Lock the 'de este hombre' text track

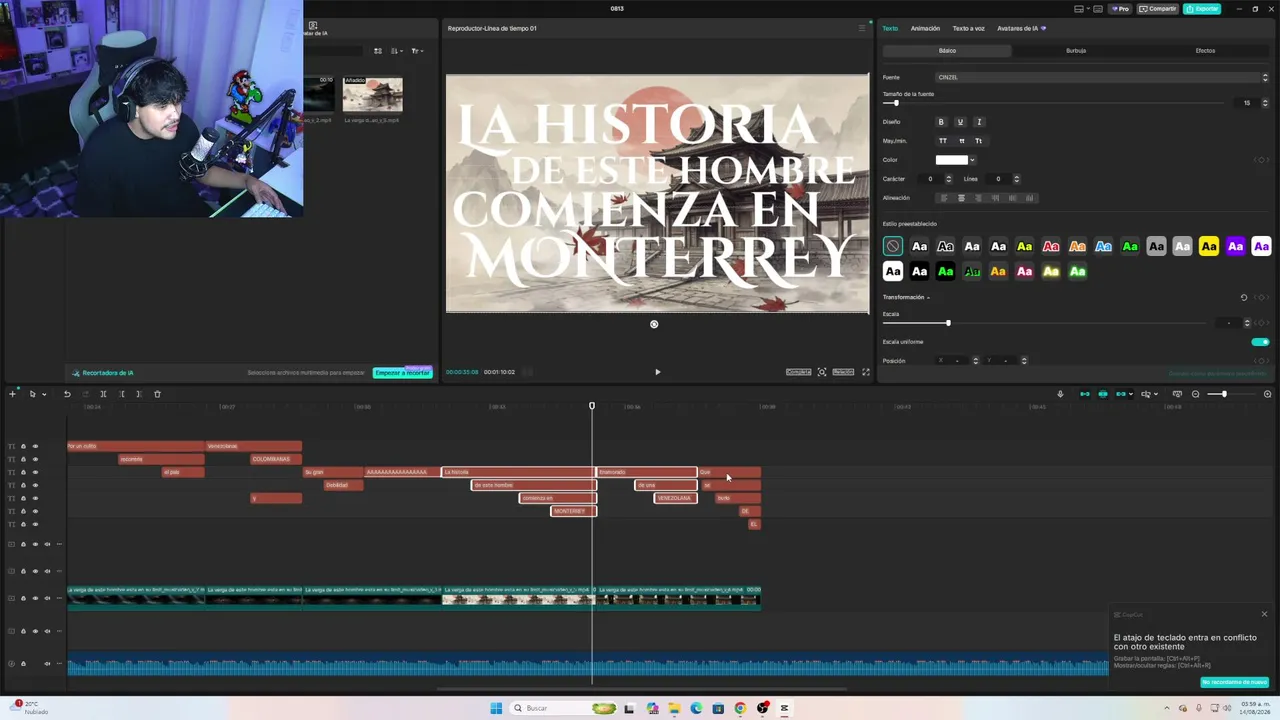point(23,485)
